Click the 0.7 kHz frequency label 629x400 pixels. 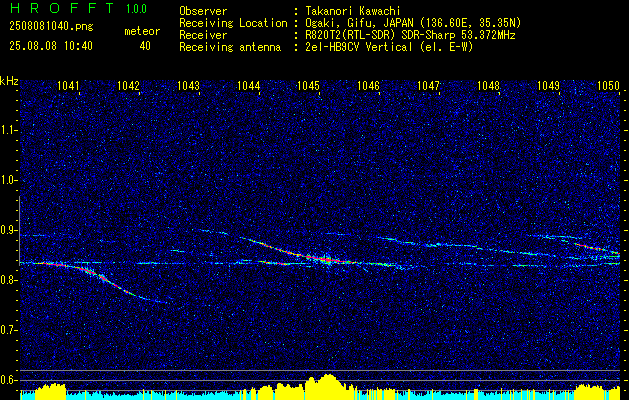(x=8, y=330)
